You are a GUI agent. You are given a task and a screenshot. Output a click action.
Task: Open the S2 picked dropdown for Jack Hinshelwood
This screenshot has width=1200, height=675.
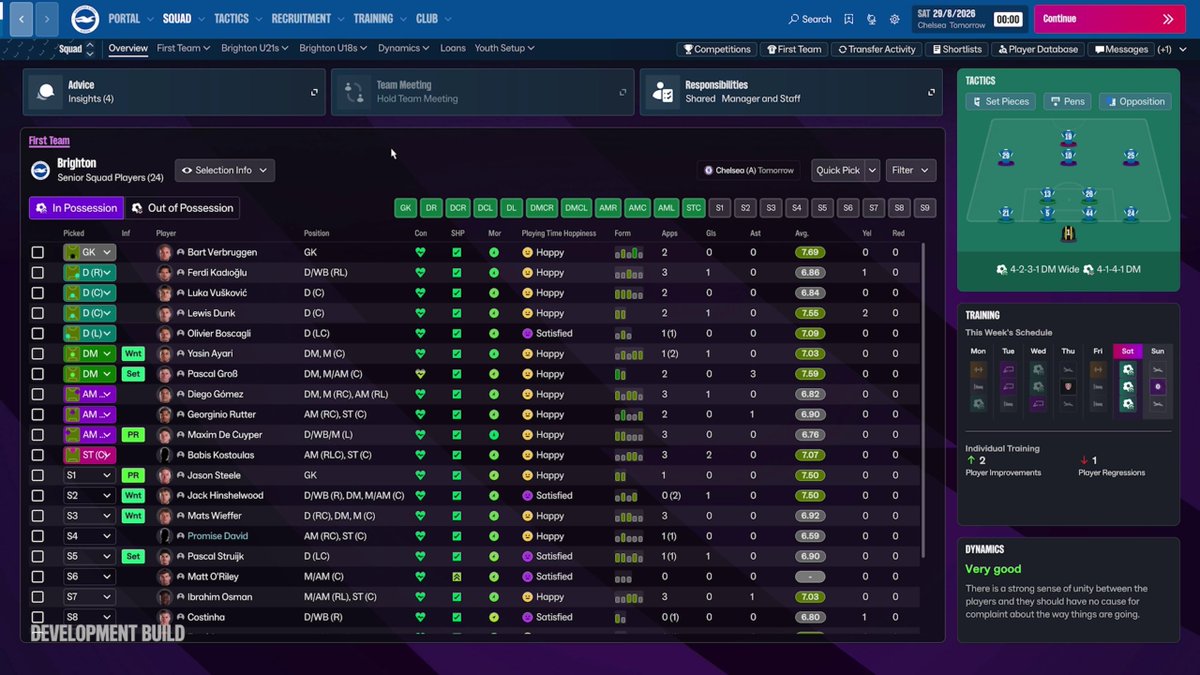[x=89, y=495]
